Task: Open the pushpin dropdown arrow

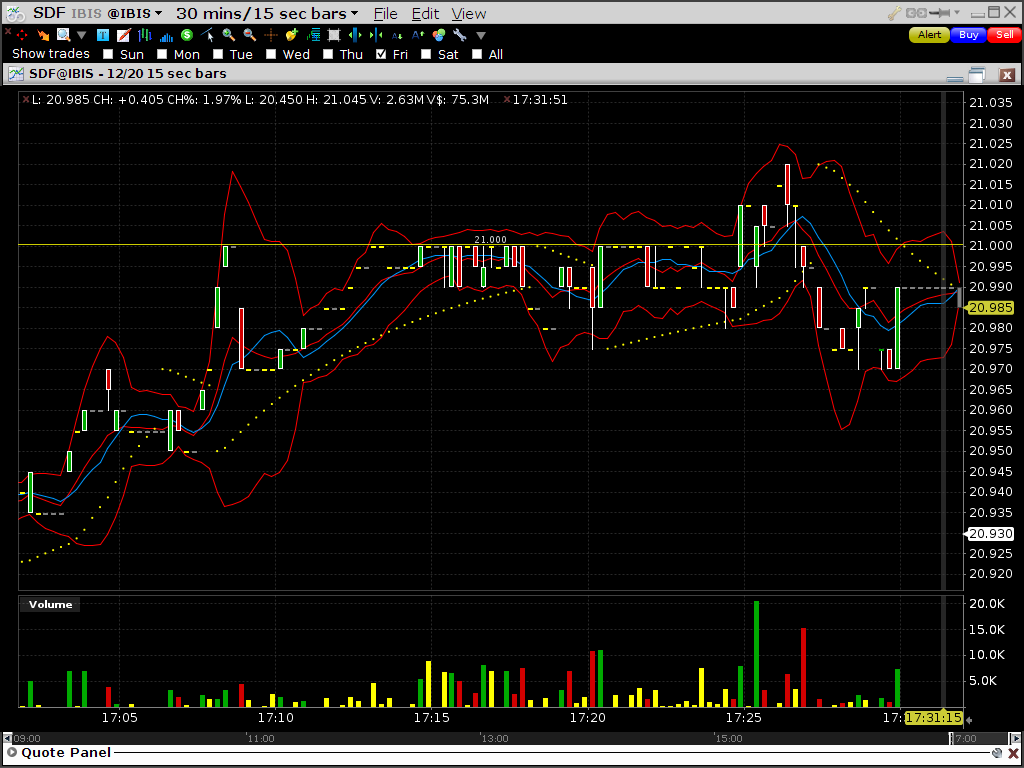Action: [x=957, y=12]
